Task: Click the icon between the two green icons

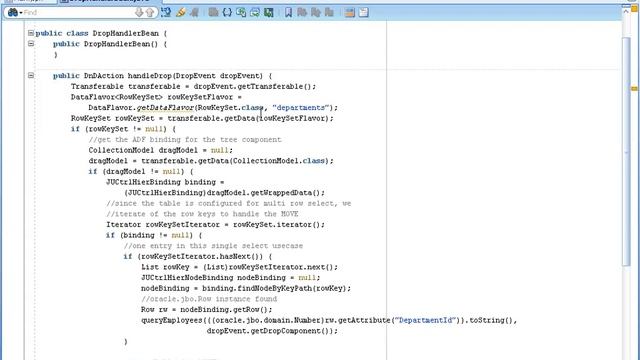Action: pyautogui.click(x=255, y=13)
